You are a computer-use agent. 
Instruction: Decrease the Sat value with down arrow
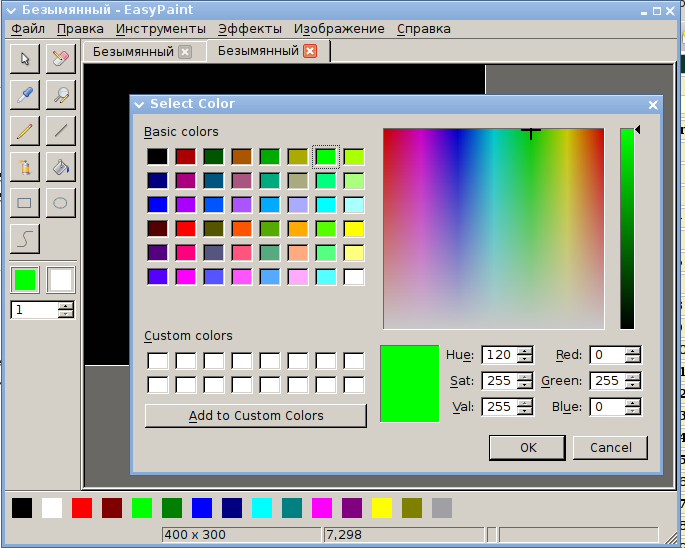[x=525, y=385]
